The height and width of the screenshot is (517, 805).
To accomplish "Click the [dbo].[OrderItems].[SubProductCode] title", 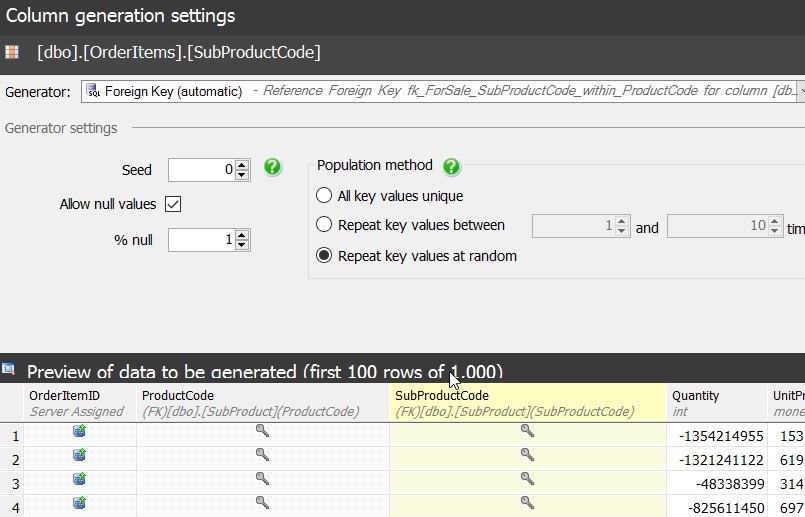I will click(179, 52).
